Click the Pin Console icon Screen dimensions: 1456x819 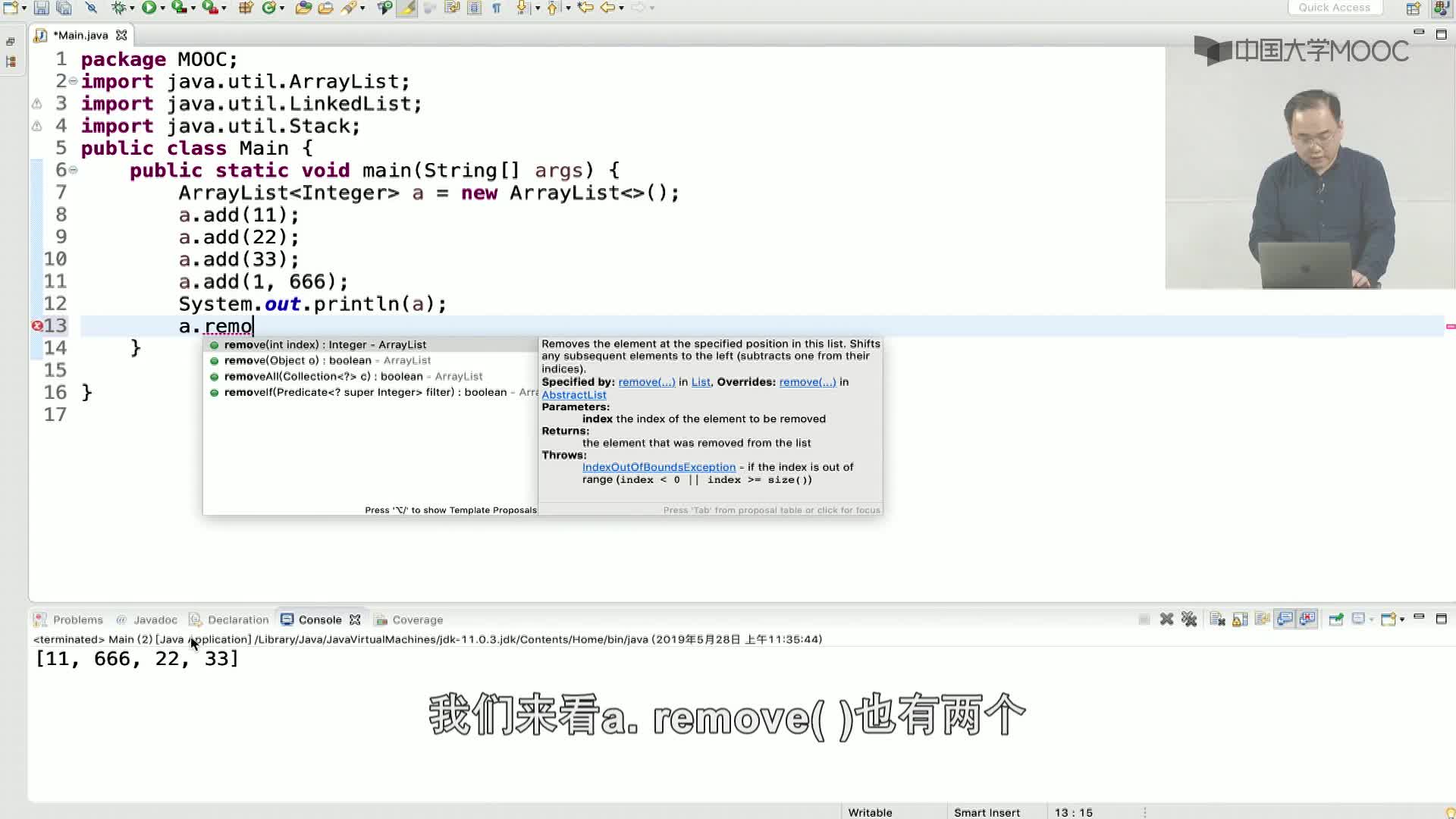point(1336,620)
